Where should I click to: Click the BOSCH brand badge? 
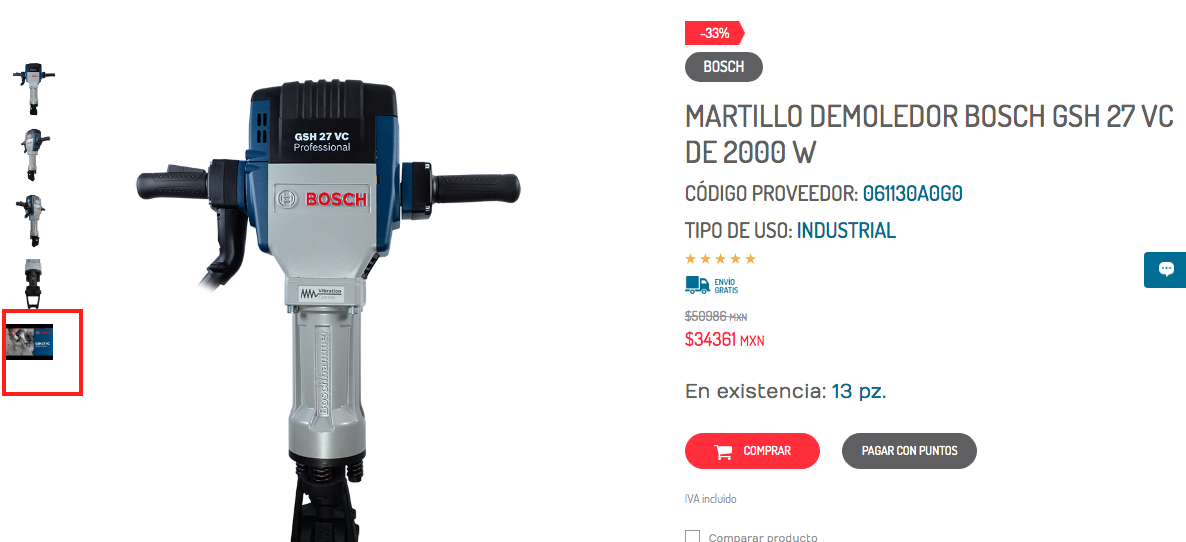click(724, 67)
